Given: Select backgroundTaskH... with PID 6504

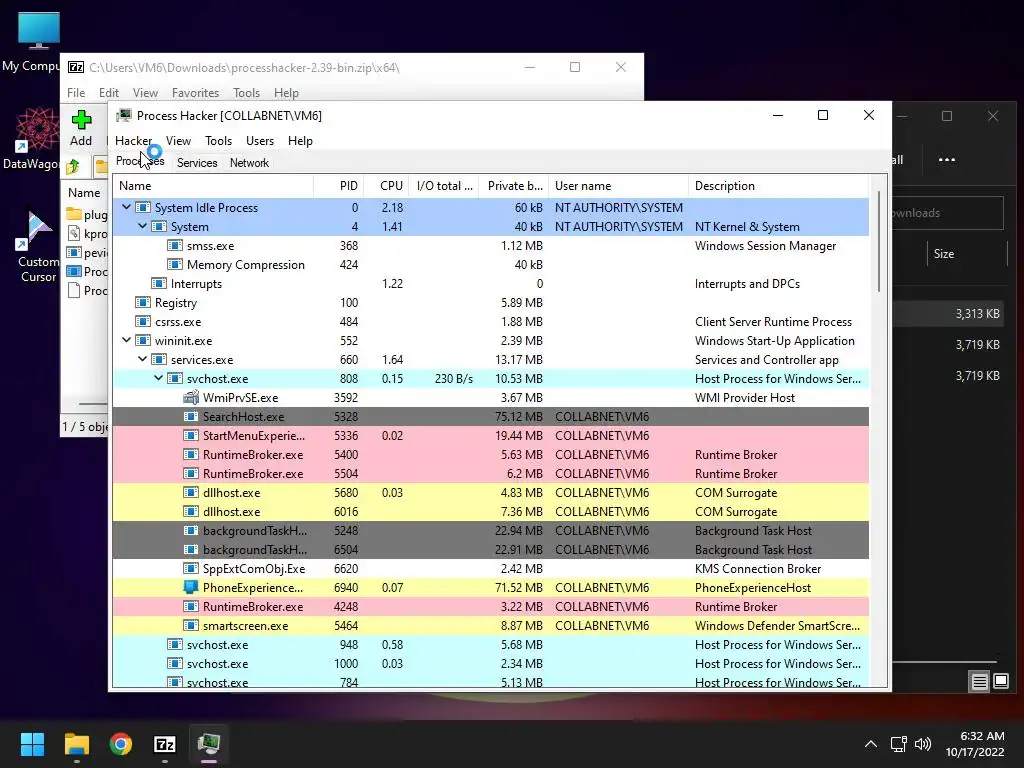Looking at the screenshot, I should click(x=490, y=549).
